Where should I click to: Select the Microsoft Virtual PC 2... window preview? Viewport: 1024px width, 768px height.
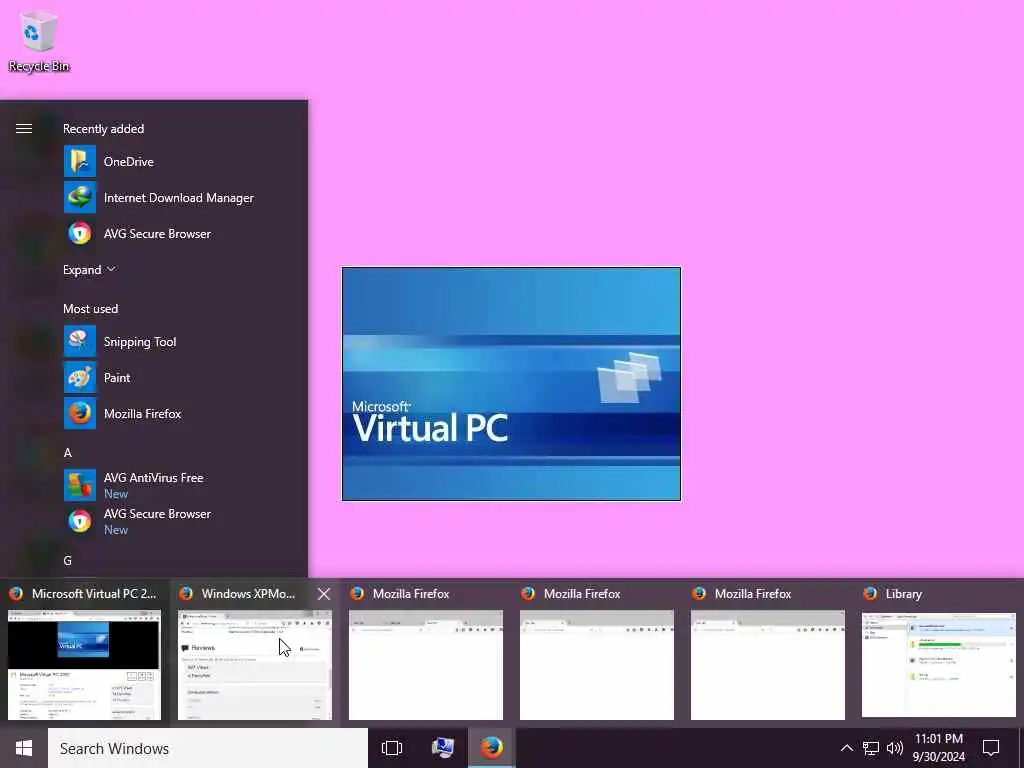coord(84,653)
